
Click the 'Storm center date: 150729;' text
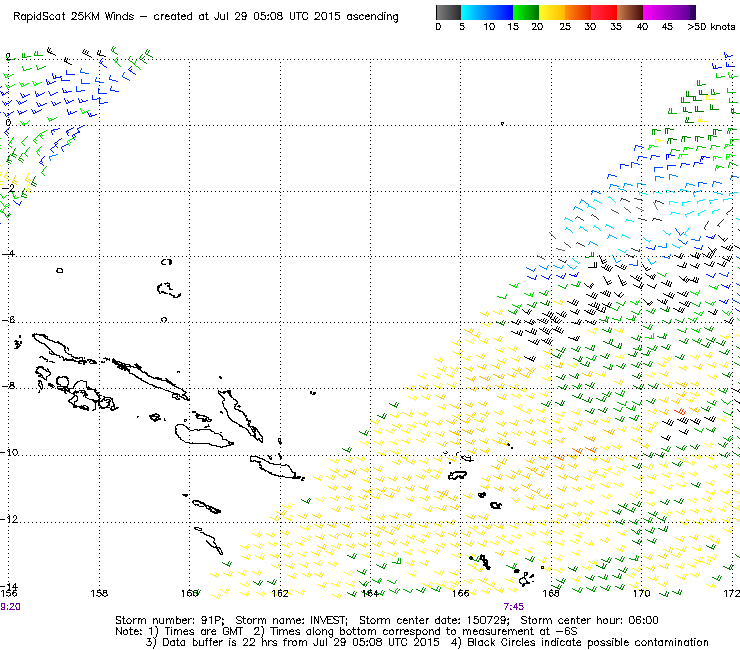[434, 620]
